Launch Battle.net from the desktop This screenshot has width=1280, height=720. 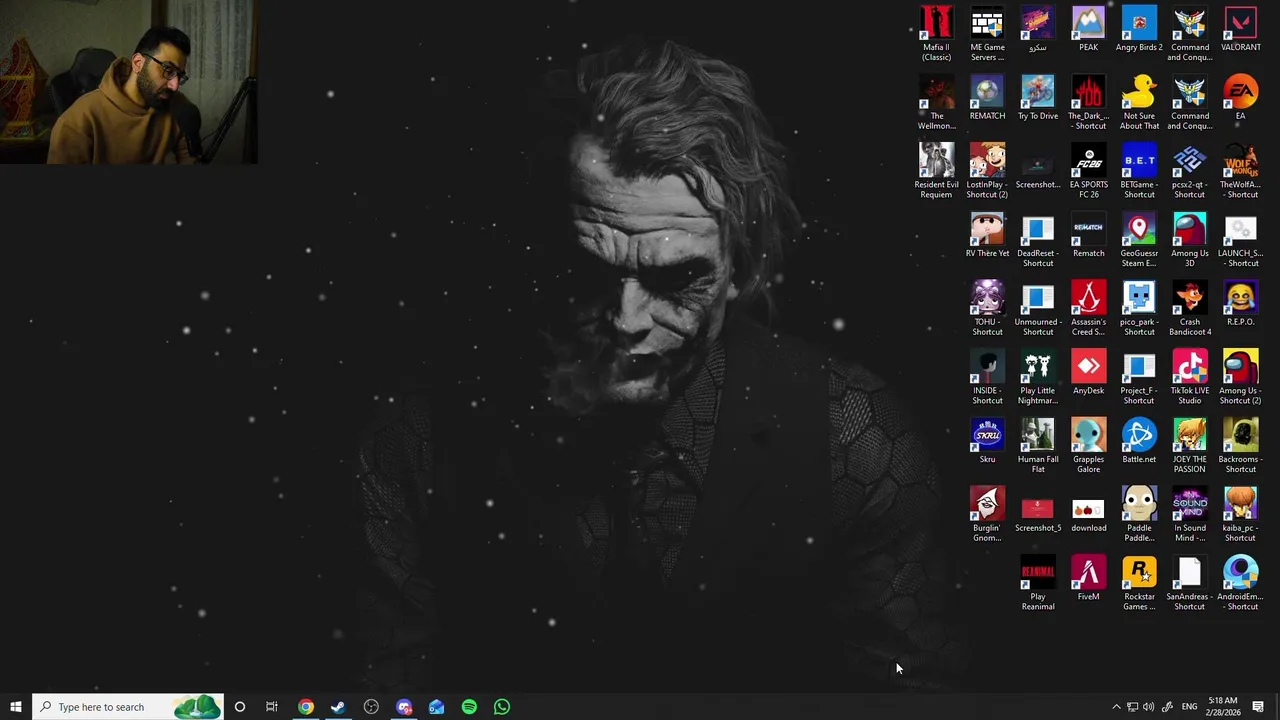(1139, 440)
